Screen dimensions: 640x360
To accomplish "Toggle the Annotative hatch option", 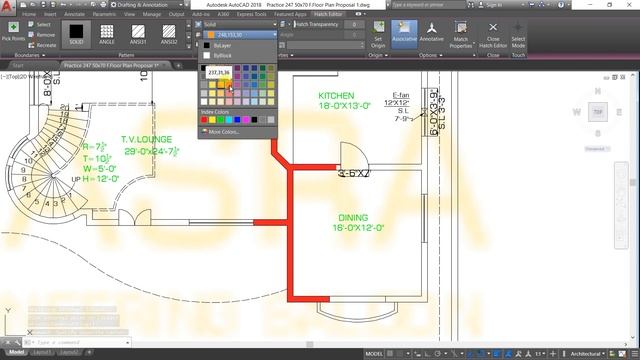I will click(x=431, y=33).
